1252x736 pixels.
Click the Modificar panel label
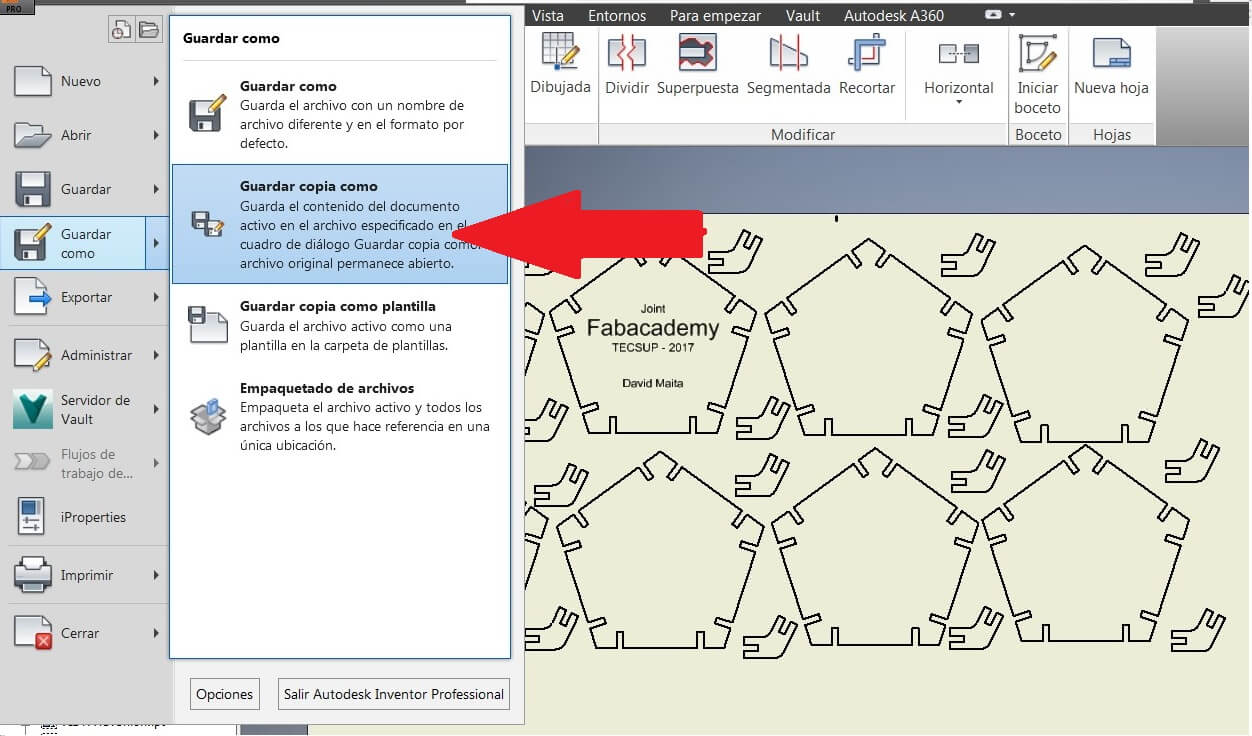(x=803, y=134)
